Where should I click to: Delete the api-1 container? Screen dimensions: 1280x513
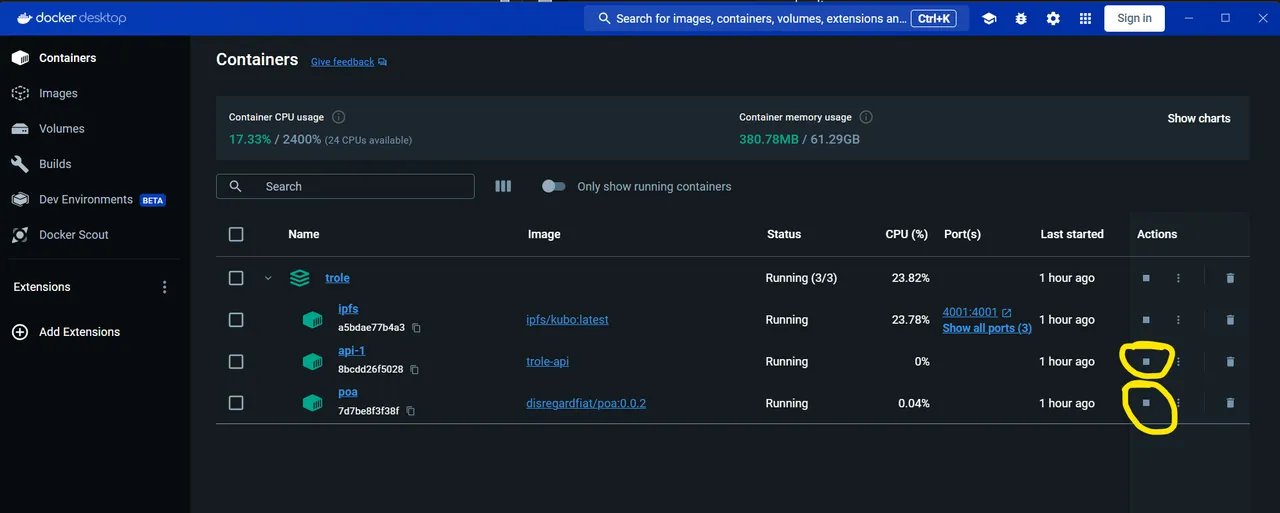(1230, 361)
